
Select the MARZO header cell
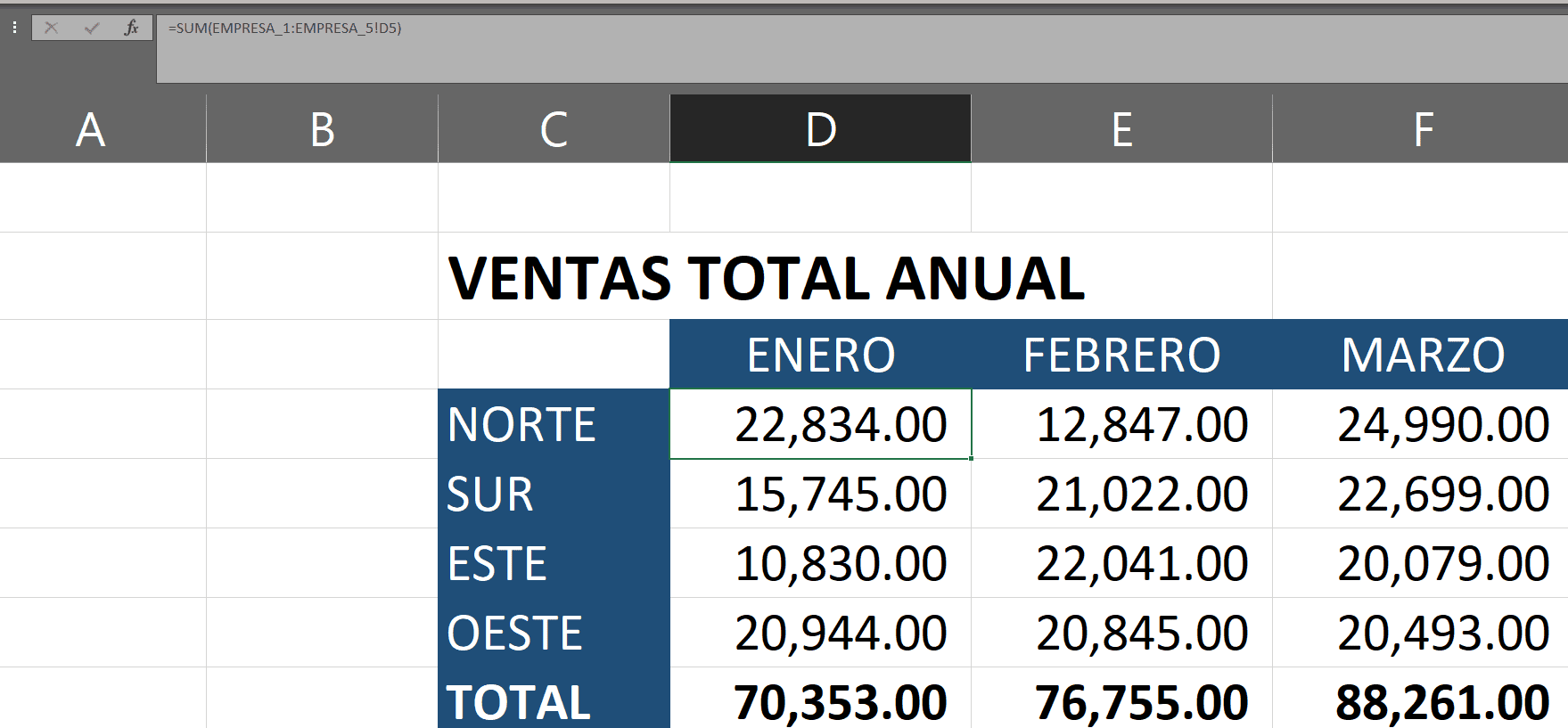tap(1421, 355)
